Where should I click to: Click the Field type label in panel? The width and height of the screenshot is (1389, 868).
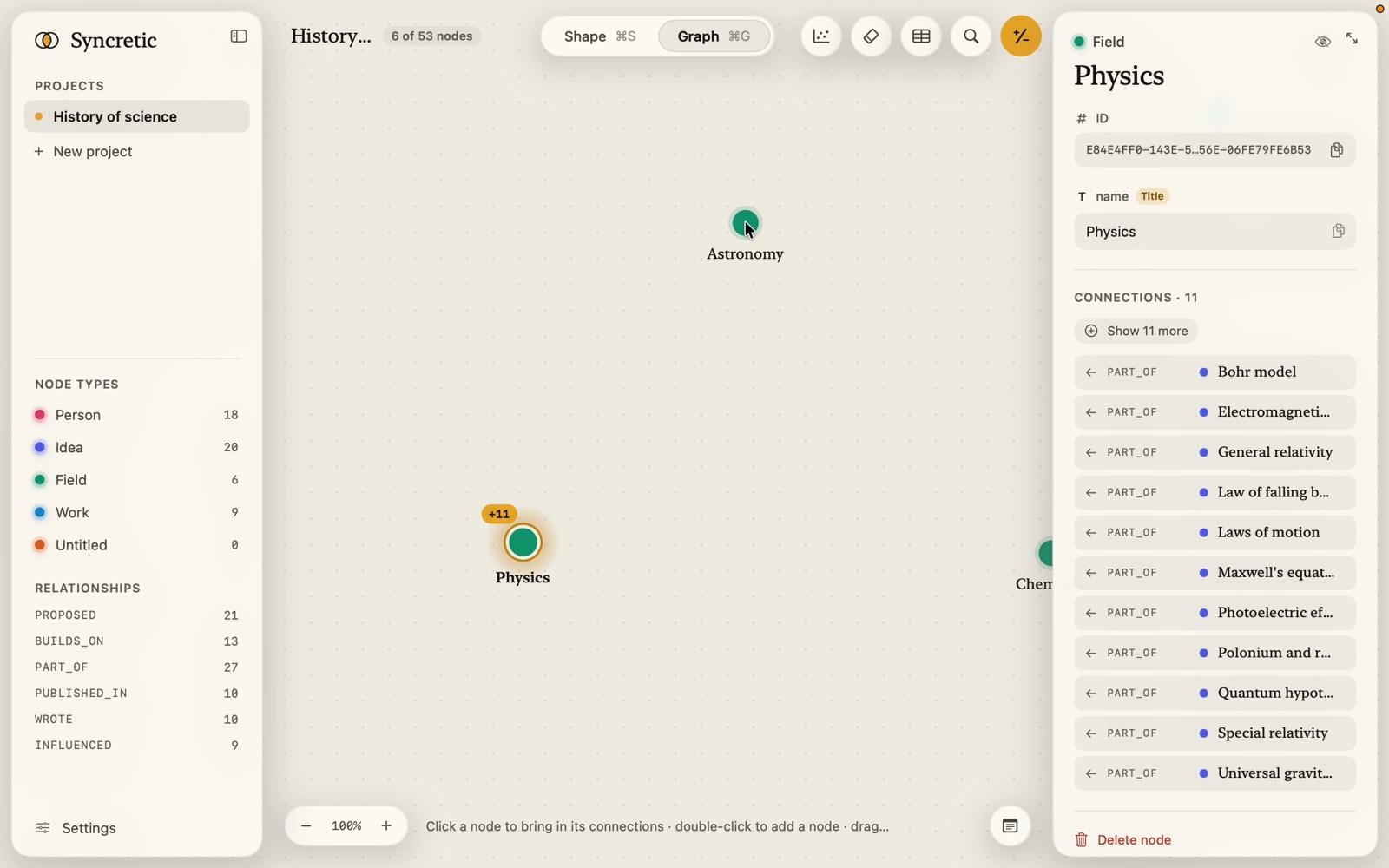coord(1108,42)
